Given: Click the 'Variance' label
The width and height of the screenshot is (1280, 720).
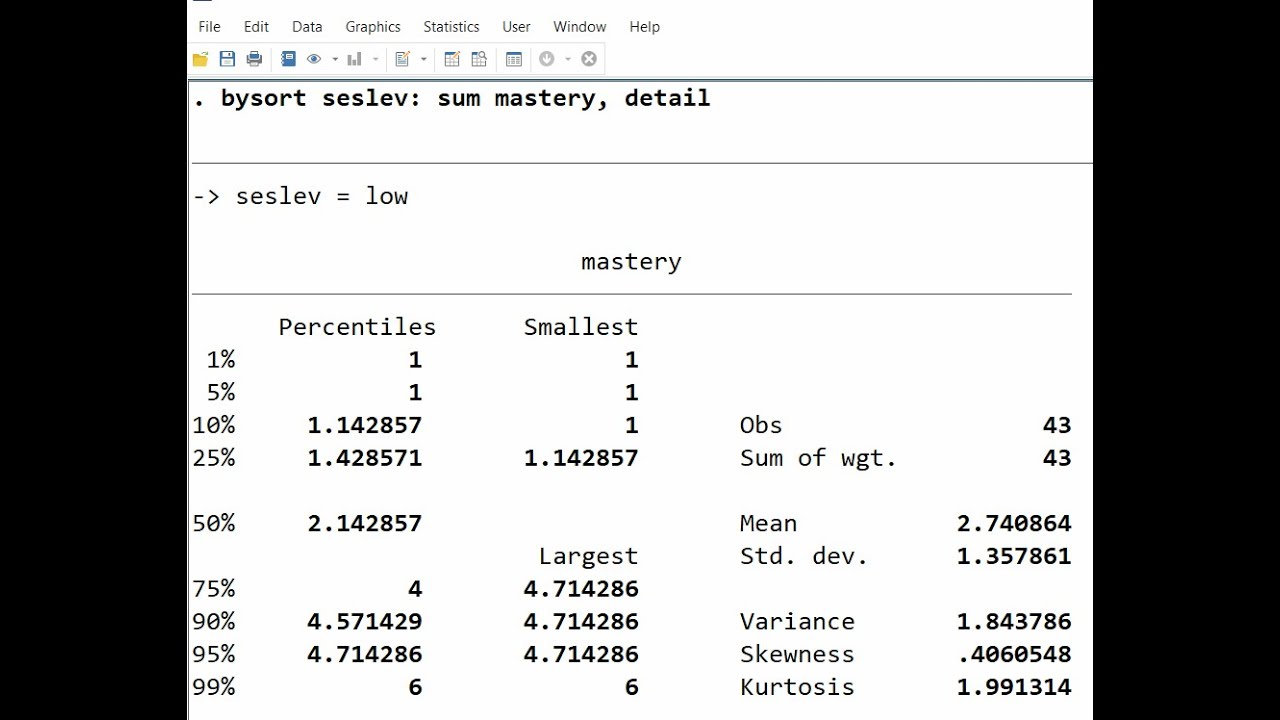Looking at the screenshot, I should coord(797,621).
